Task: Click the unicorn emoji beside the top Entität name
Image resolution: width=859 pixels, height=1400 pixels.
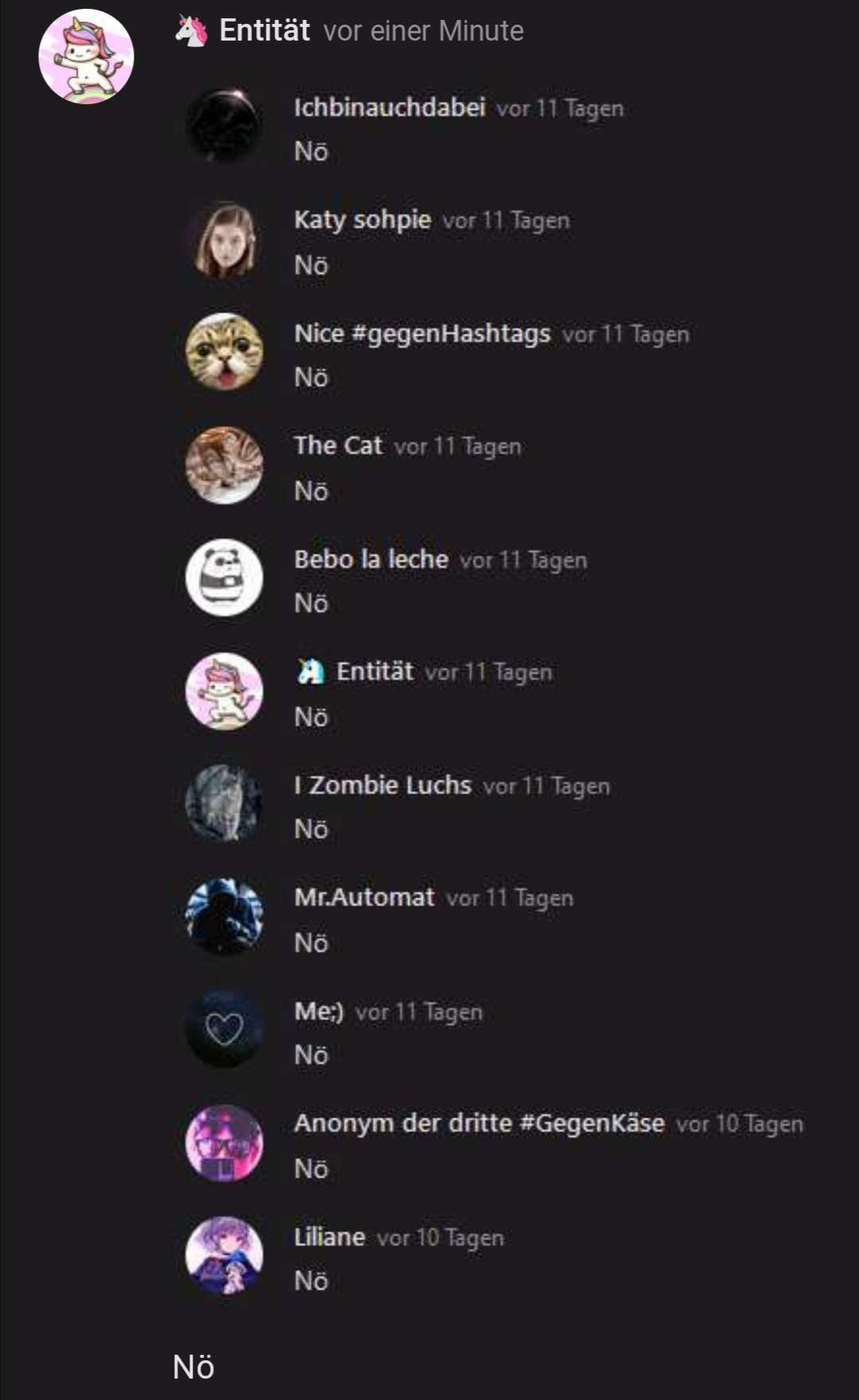Action: (191, 31)
